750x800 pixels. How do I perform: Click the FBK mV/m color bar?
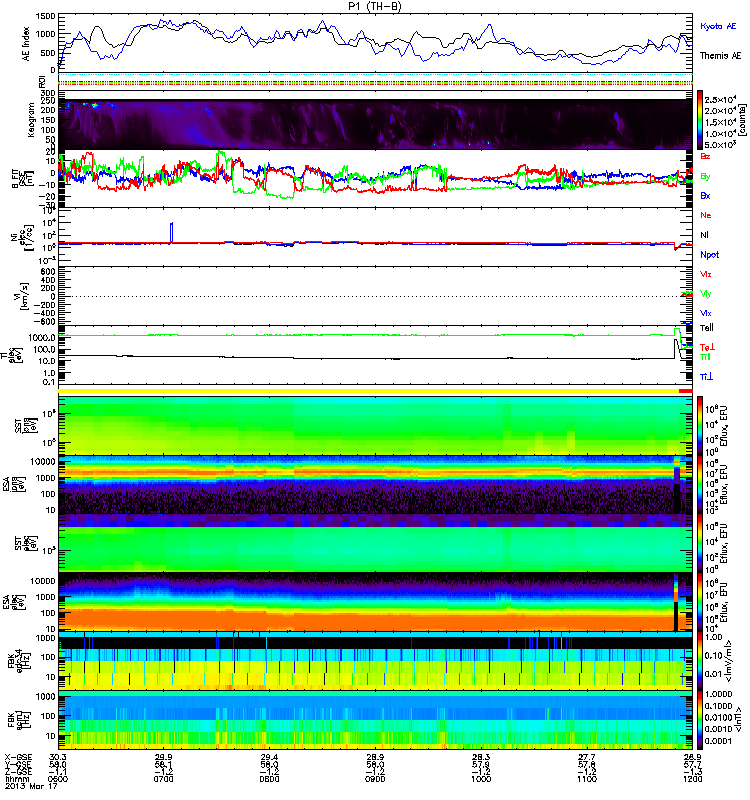point(699,662)
